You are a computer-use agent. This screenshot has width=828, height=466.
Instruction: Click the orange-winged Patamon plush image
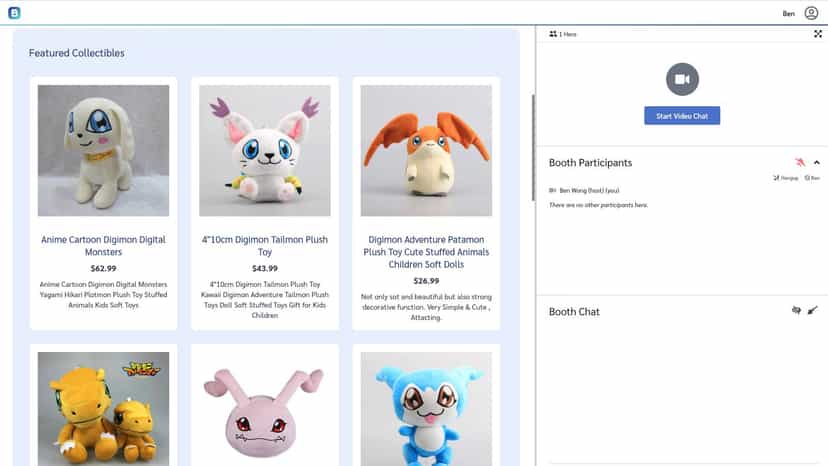pyautogui.click(x=426, y=151)
